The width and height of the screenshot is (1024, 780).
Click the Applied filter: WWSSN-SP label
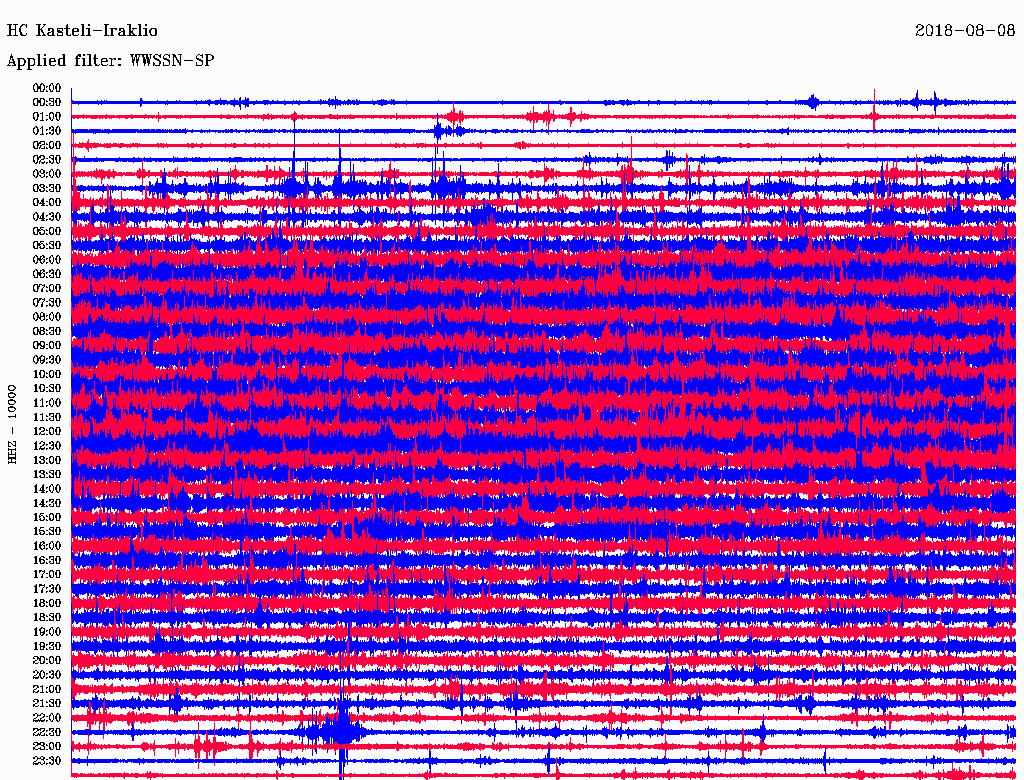110,61
